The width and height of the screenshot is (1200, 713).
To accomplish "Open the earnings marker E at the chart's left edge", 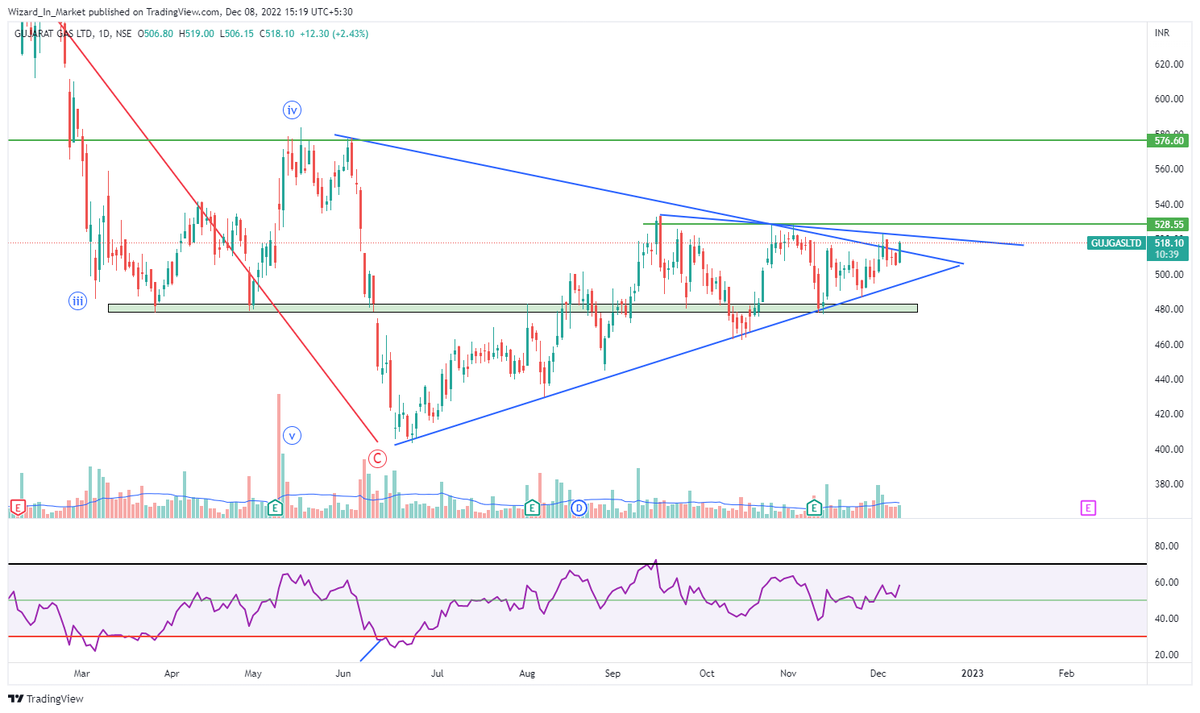I will pyautogui.click(x=17, y=508).
